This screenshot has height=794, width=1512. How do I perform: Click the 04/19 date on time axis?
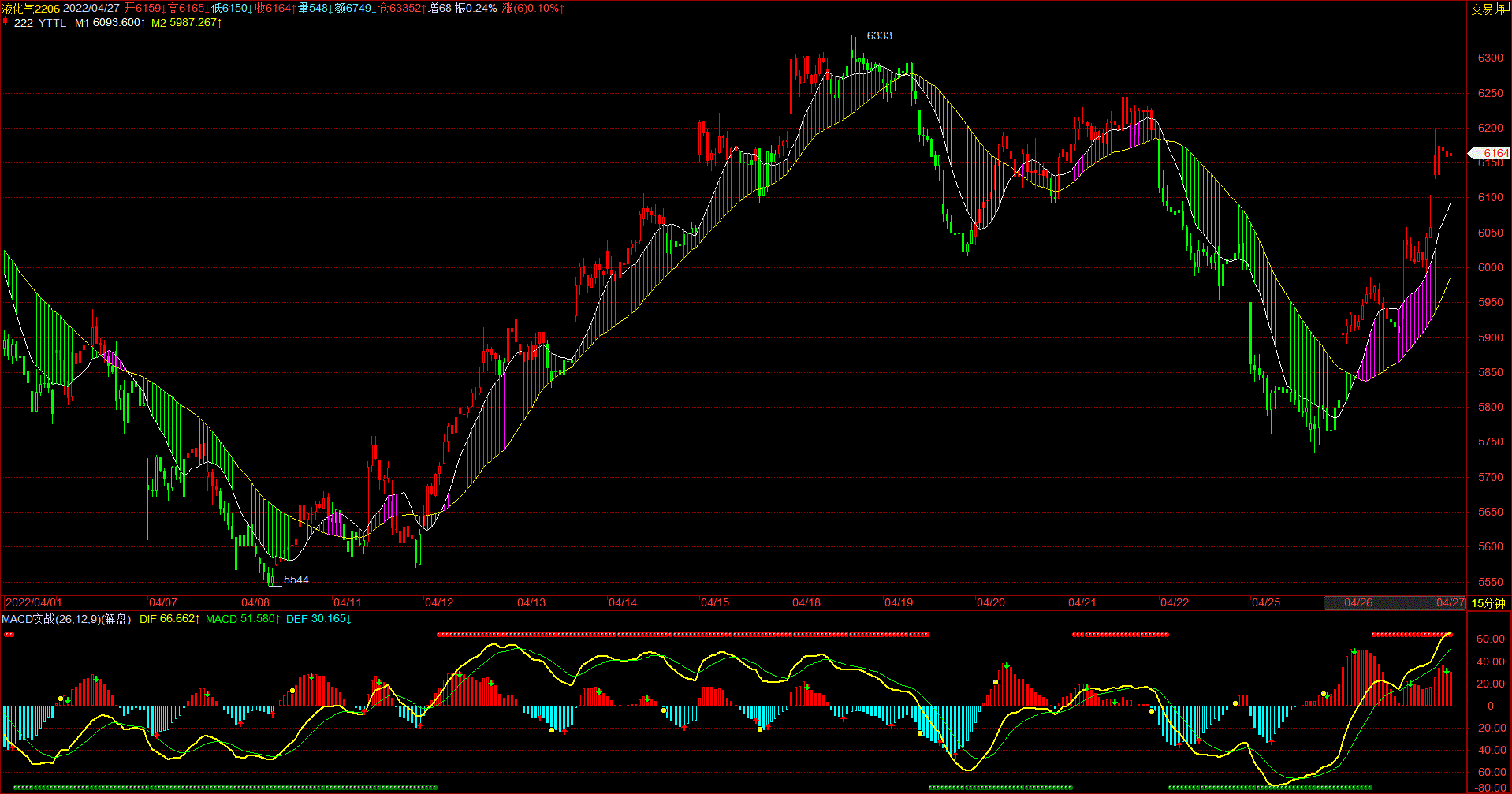tap(899, 602)
